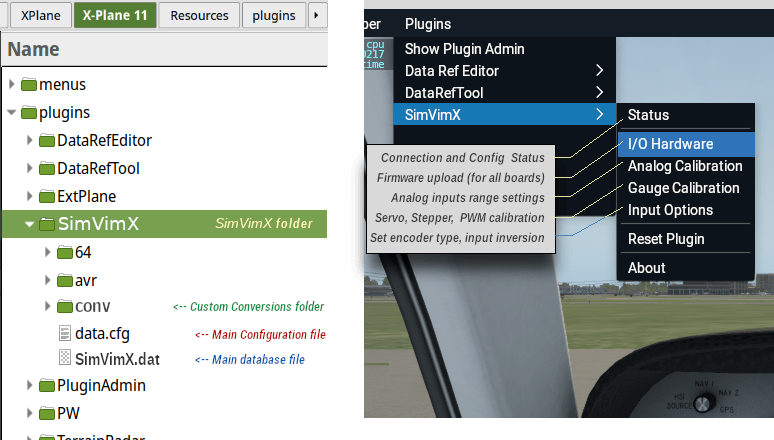This screenshot has height=440, width=774.
Task: Expand the PluginAdmin folder
Action: [x=30, y=385]
